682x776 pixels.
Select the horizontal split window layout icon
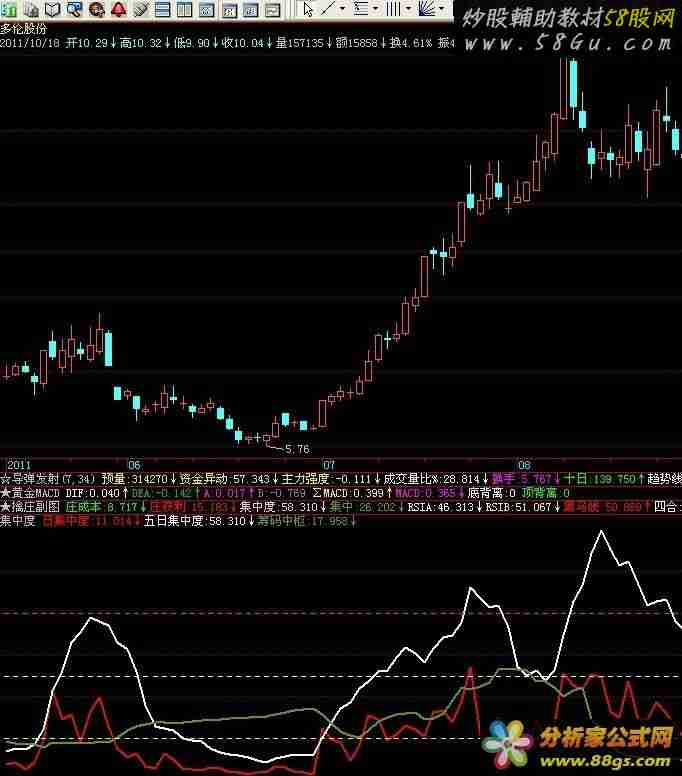click(x=162, y=9)
